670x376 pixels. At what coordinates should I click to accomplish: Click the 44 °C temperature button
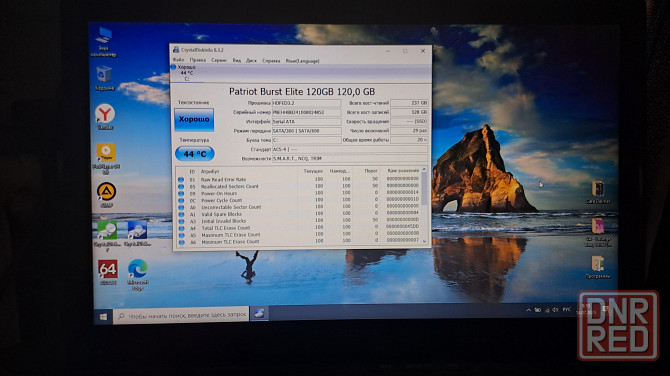click(194, 154)
